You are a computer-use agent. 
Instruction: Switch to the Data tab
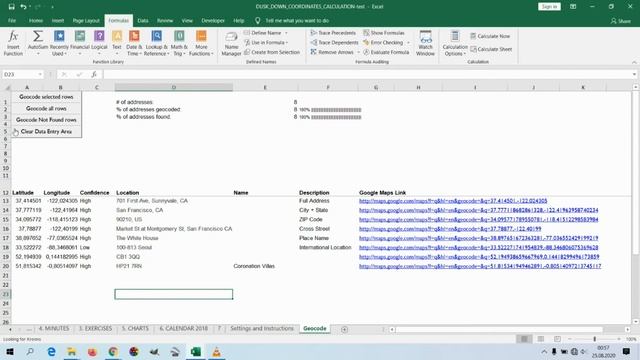[143, 20]
